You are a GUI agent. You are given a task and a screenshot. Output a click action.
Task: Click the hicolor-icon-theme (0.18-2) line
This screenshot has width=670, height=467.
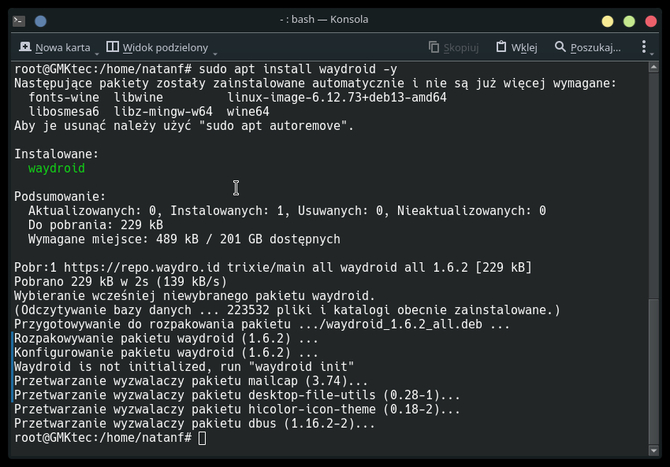(237, 409)
